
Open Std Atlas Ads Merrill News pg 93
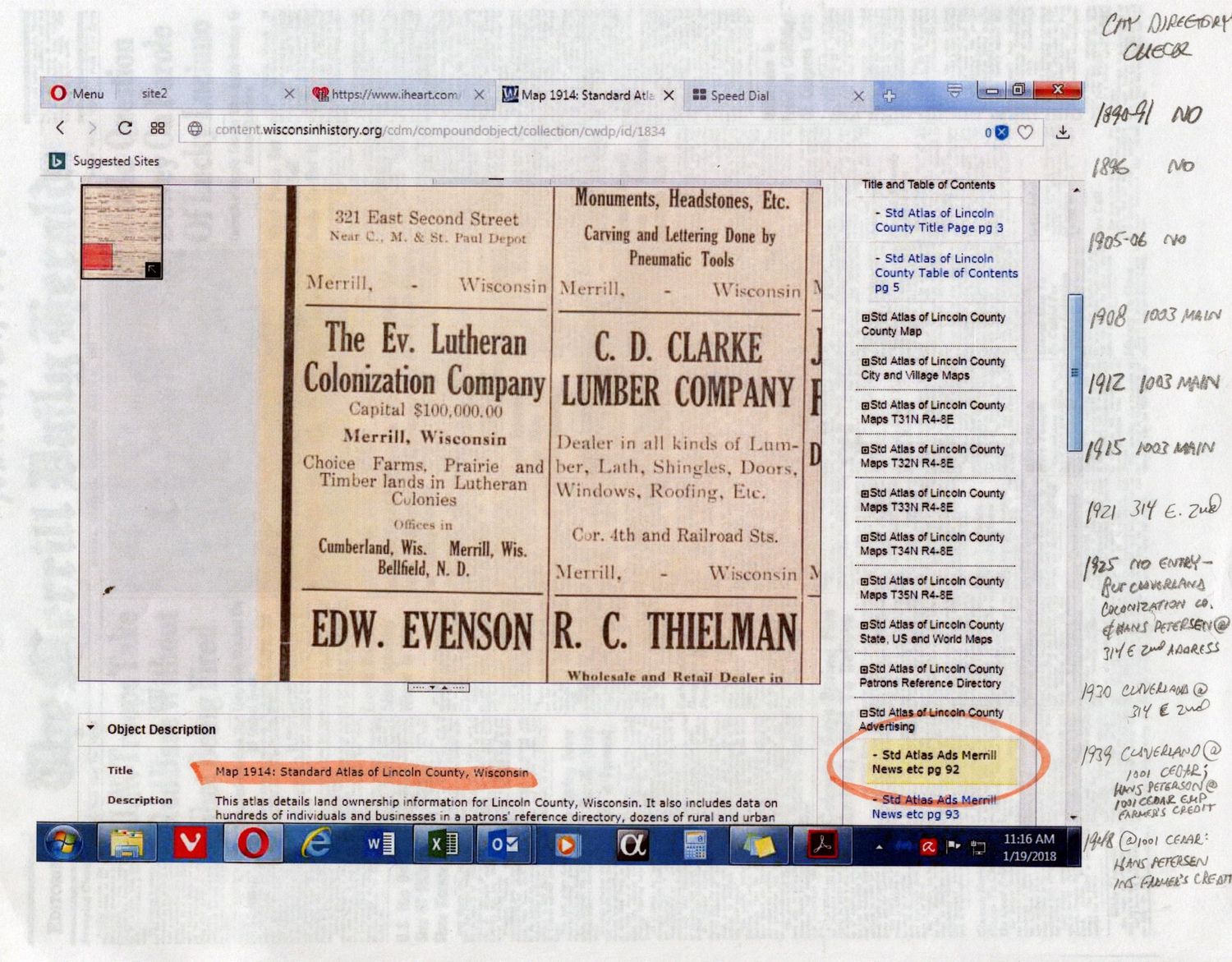click(x=934, y=807)
